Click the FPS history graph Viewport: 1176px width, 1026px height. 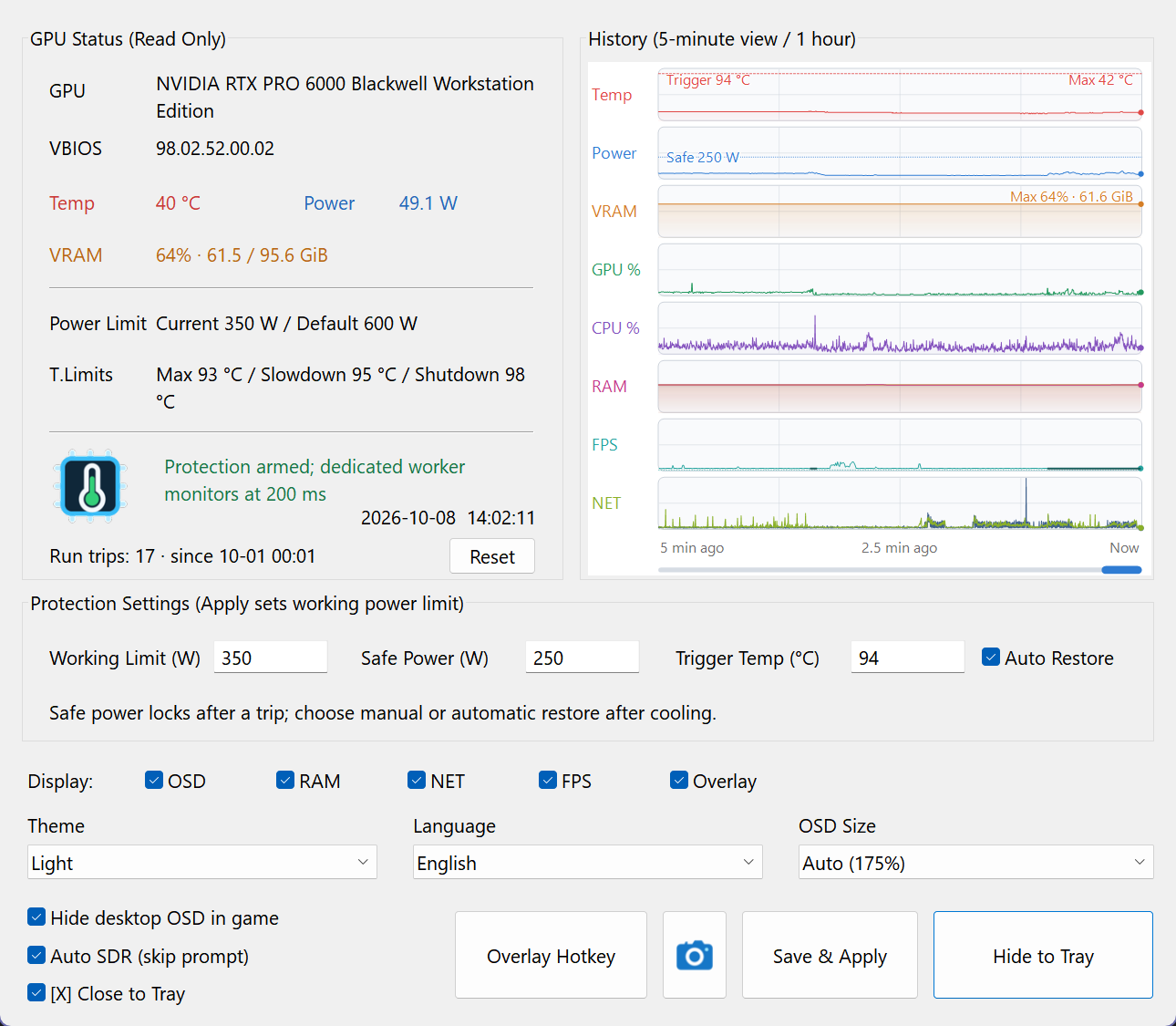pos(900,445)
